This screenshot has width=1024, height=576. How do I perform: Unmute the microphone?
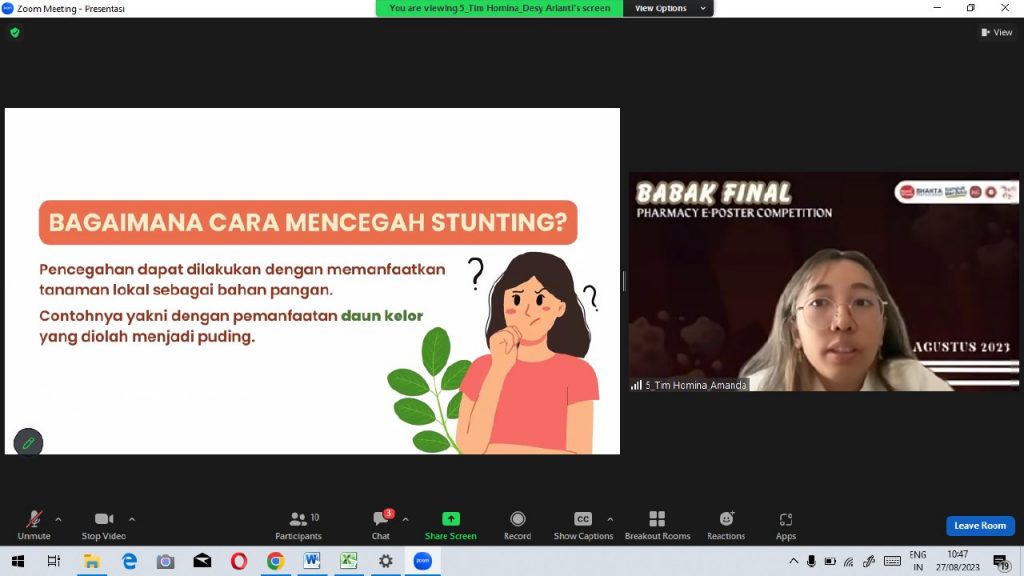(34, 524)
